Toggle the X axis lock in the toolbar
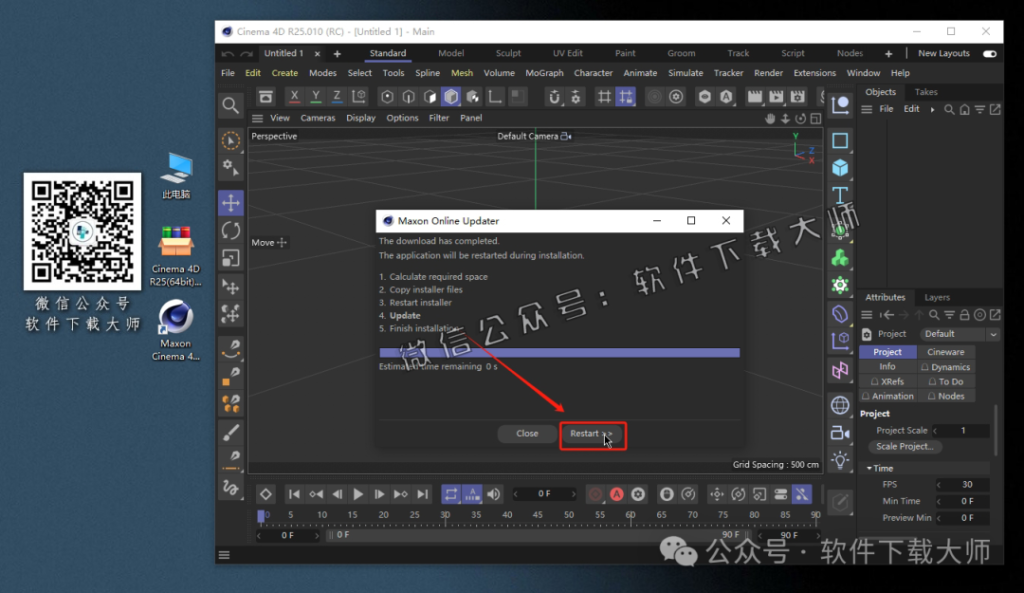The height and width of the screenshot is (593, 1024). coord(294,96)
